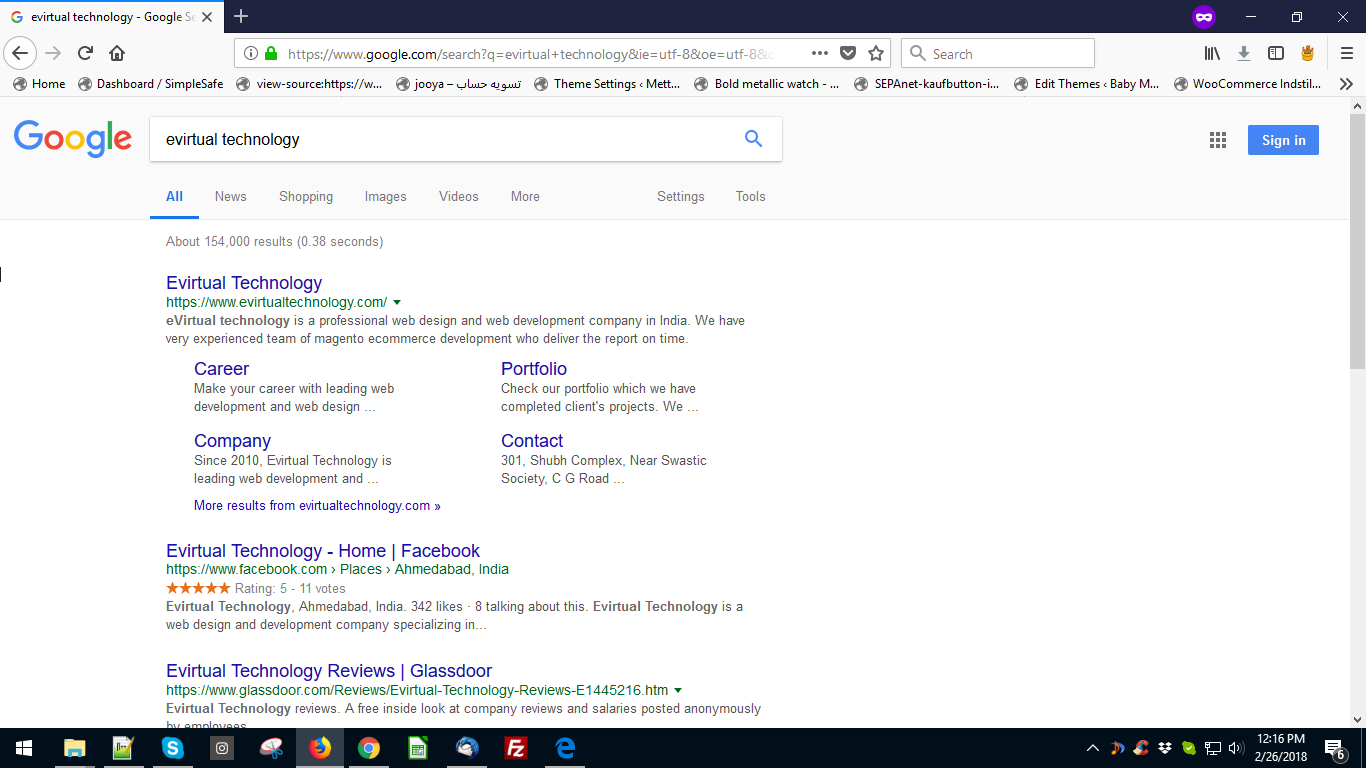Open the Action Center notifications icon
Viewport: 1366px width, 768px height.
pos(1334,748)
